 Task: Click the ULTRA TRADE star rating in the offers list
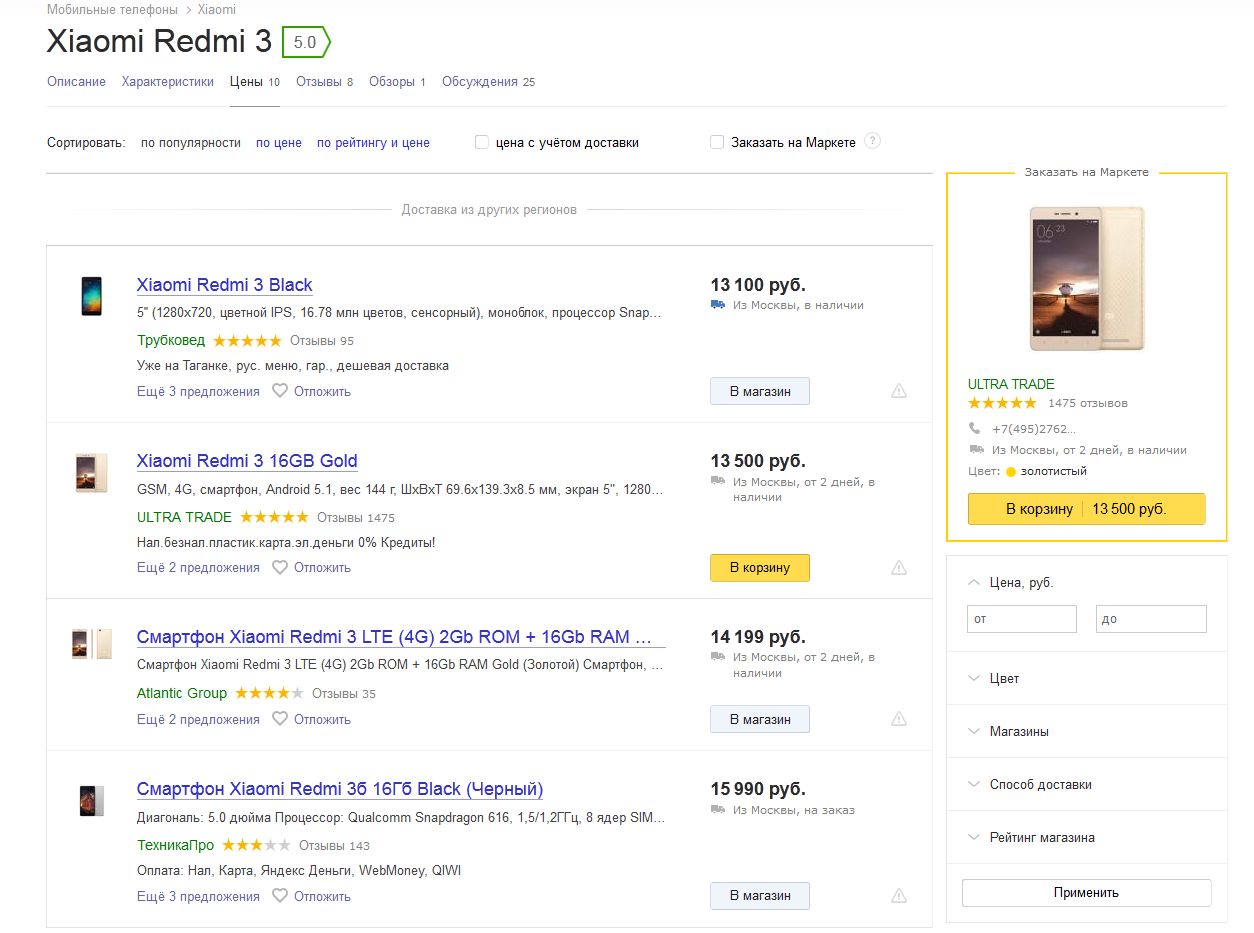click(x=274, y=517)
